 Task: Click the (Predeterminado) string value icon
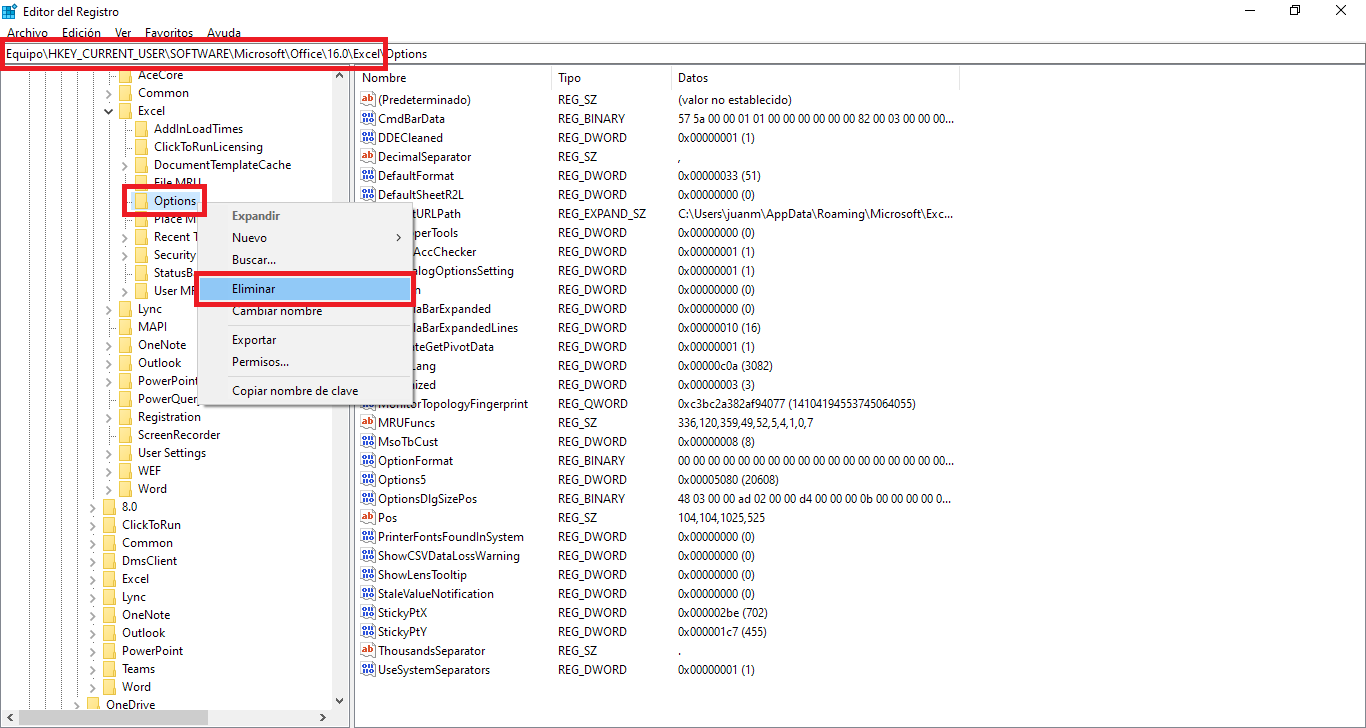pos(367,100)
